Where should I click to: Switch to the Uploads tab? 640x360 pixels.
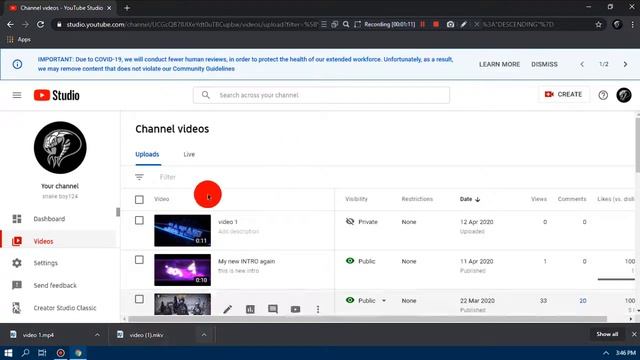(147, 155)
